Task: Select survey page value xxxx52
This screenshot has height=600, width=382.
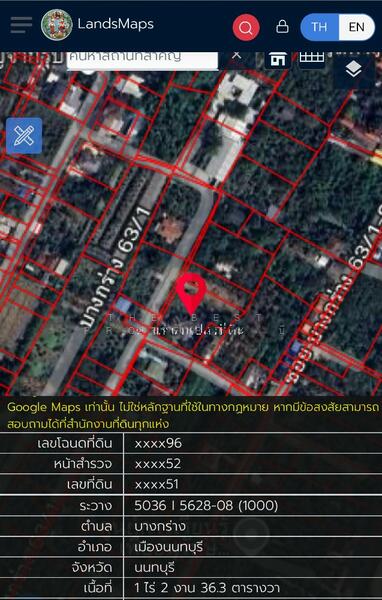Action: pyautogui.click(x=158, y=464)
